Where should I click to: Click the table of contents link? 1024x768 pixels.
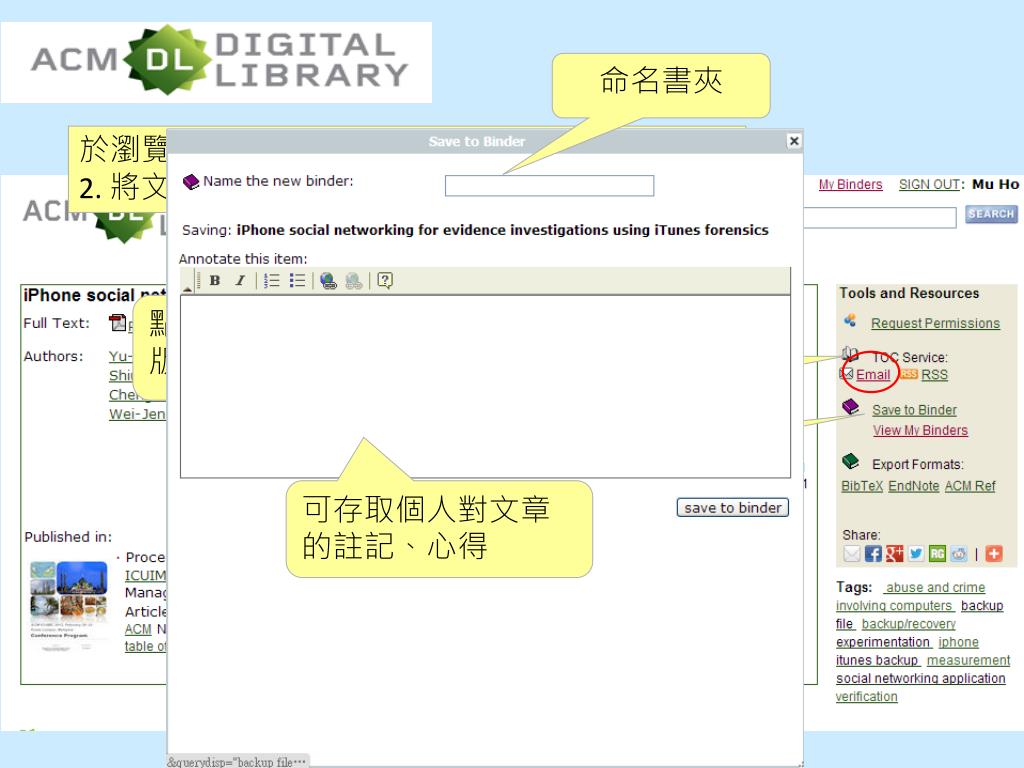point(145,647)
